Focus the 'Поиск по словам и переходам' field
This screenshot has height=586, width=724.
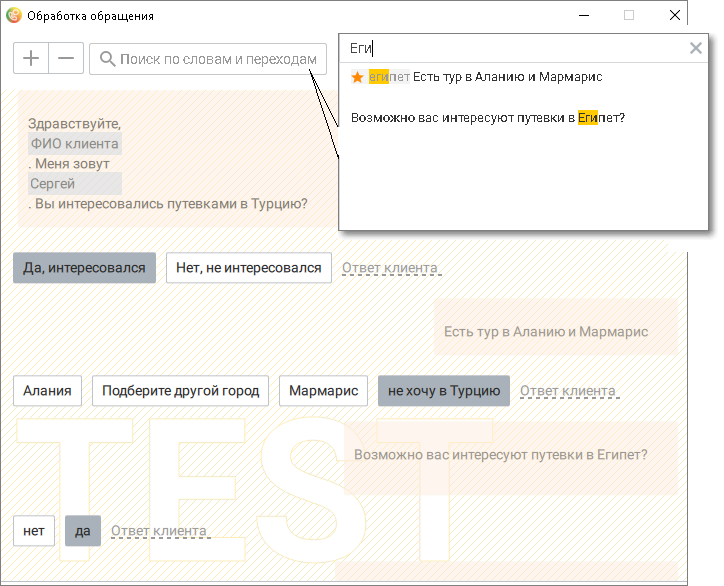(208, 59)
